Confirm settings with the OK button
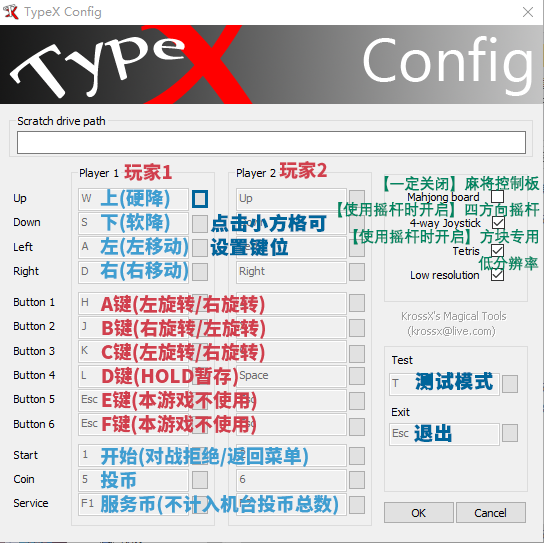 419,512
